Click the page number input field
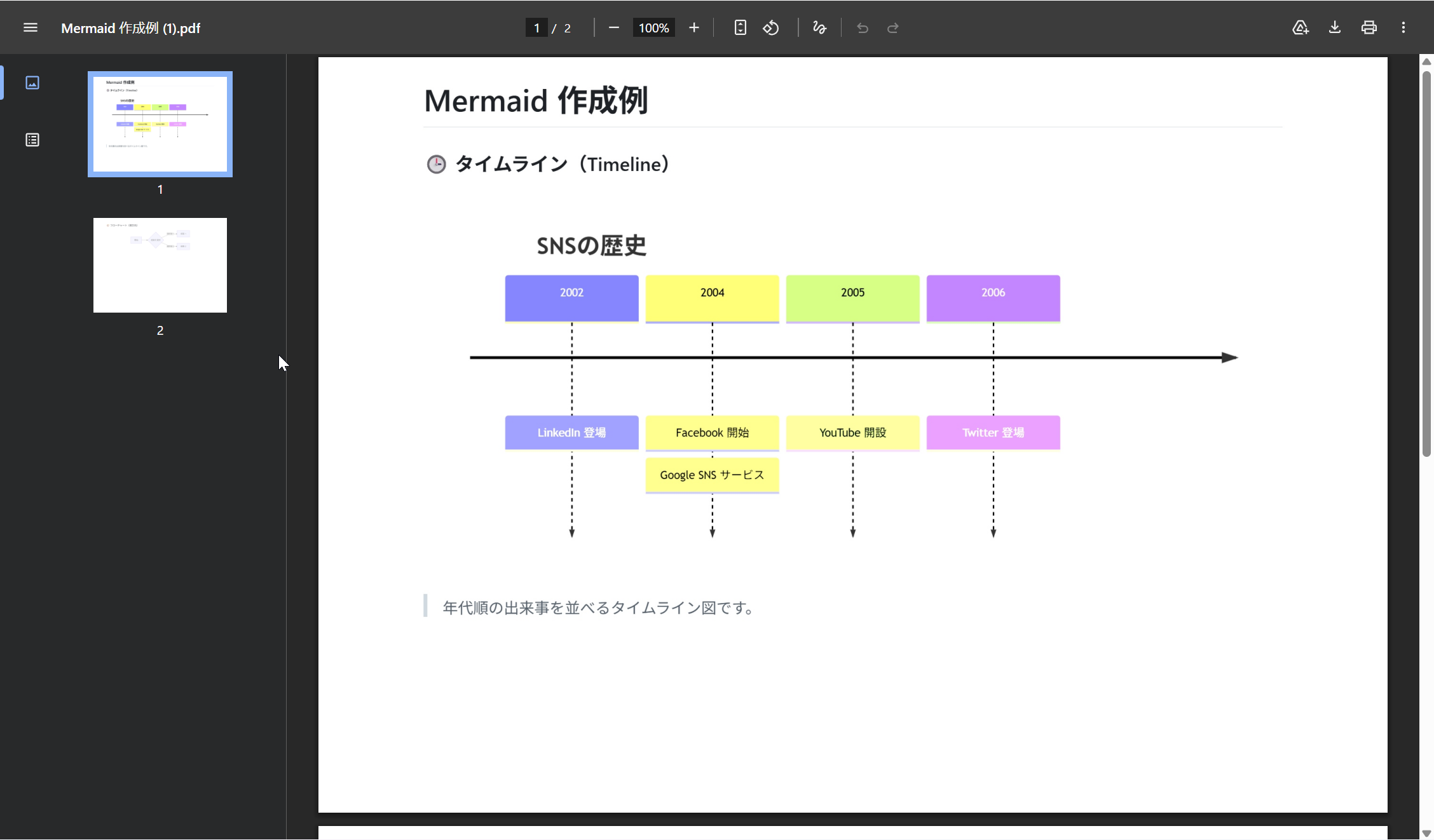This screenshot has width=1434, height=840. (x=536, y=28)
